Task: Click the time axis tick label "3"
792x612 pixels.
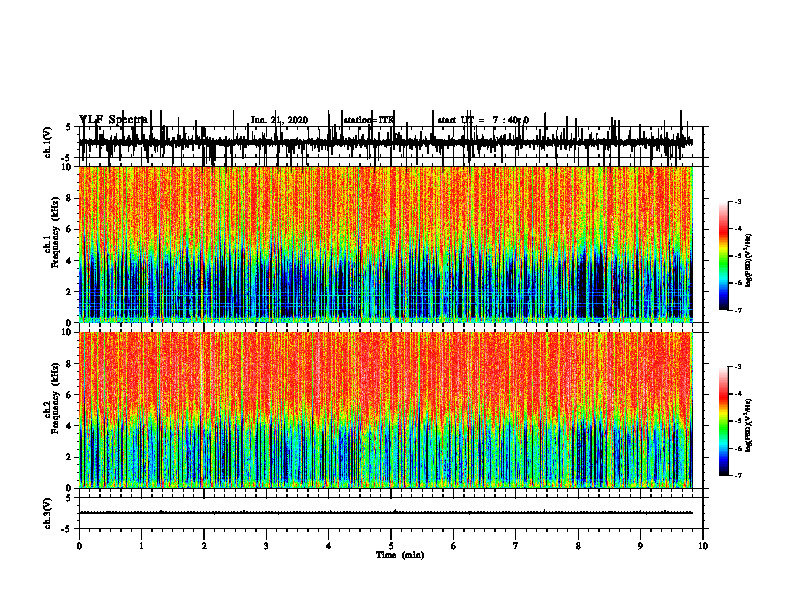Action: click(266, 546)
